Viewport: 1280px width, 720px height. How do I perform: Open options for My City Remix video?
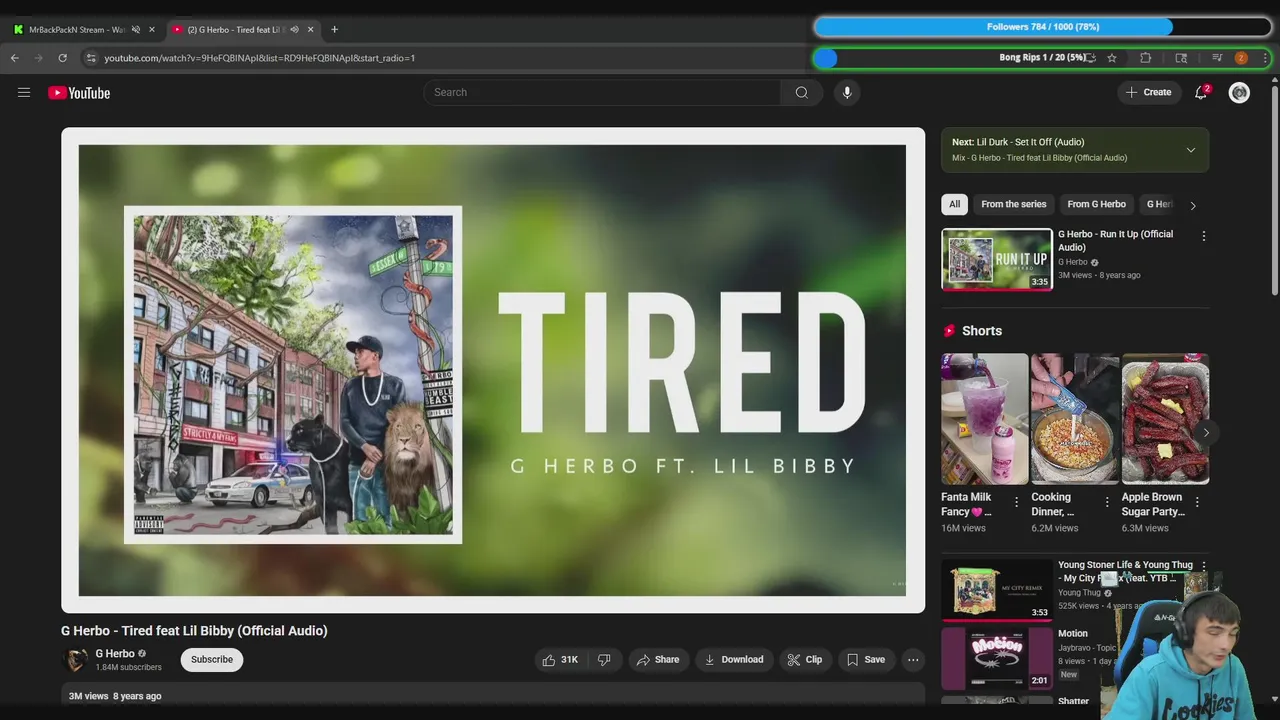click(1204, 566)
